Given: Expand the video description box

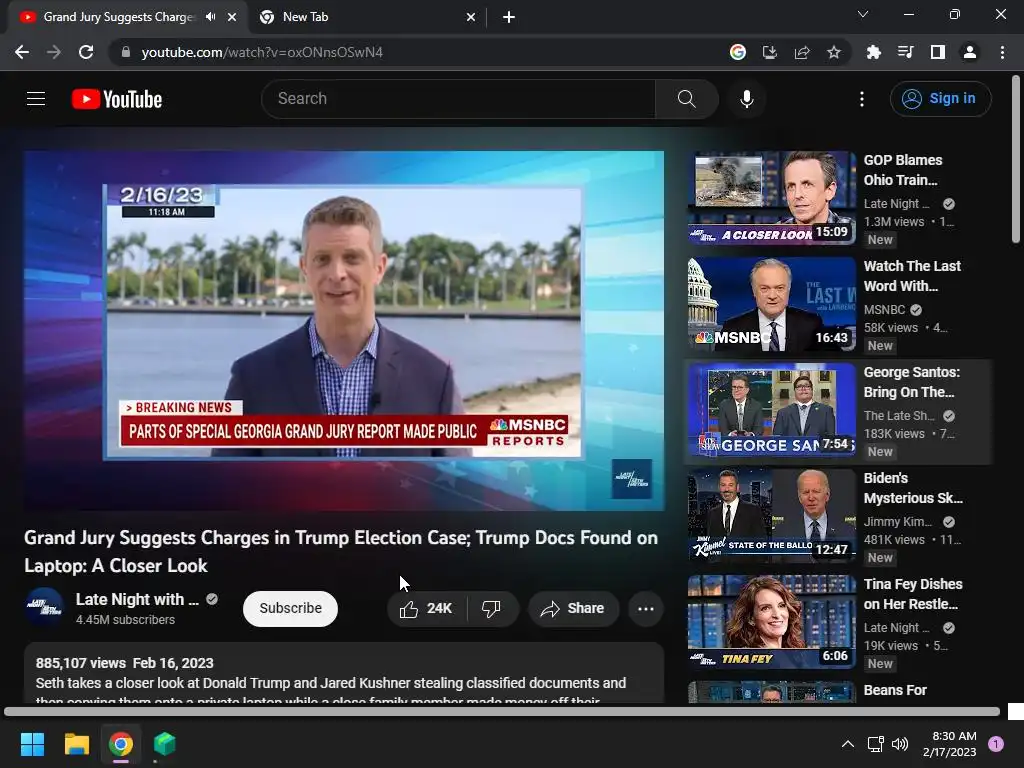Looking at the screenshot, I should pos(344,673).
